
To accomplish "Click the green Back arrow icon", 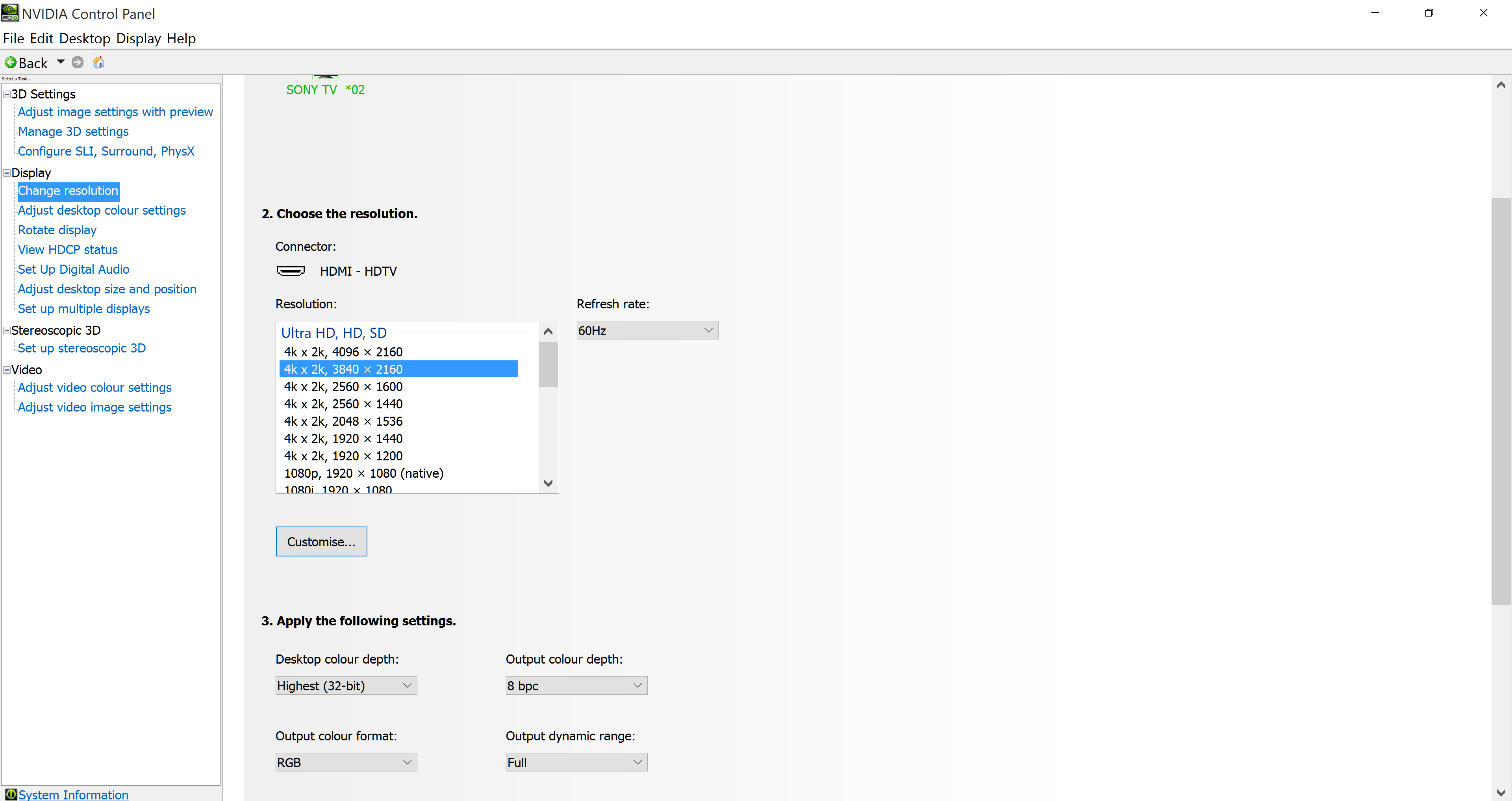I will click(11, 62).
